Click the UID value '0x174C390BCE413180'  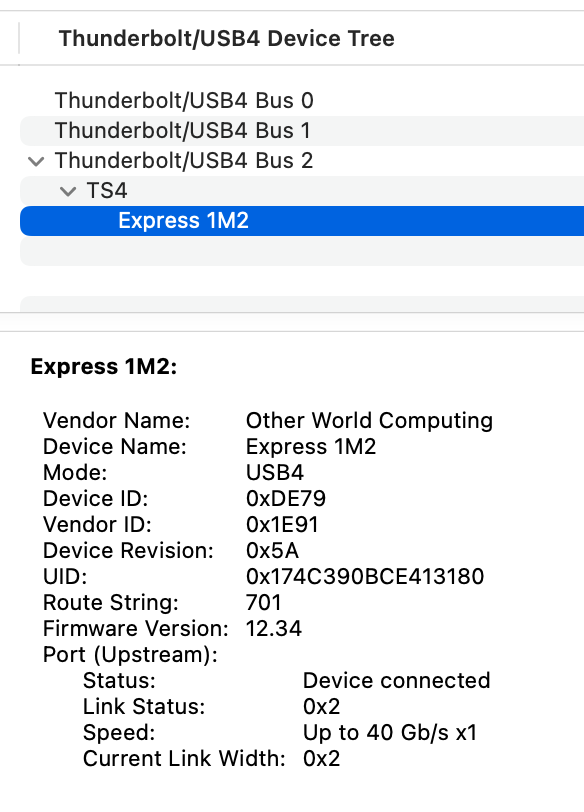tap(365, 576)
